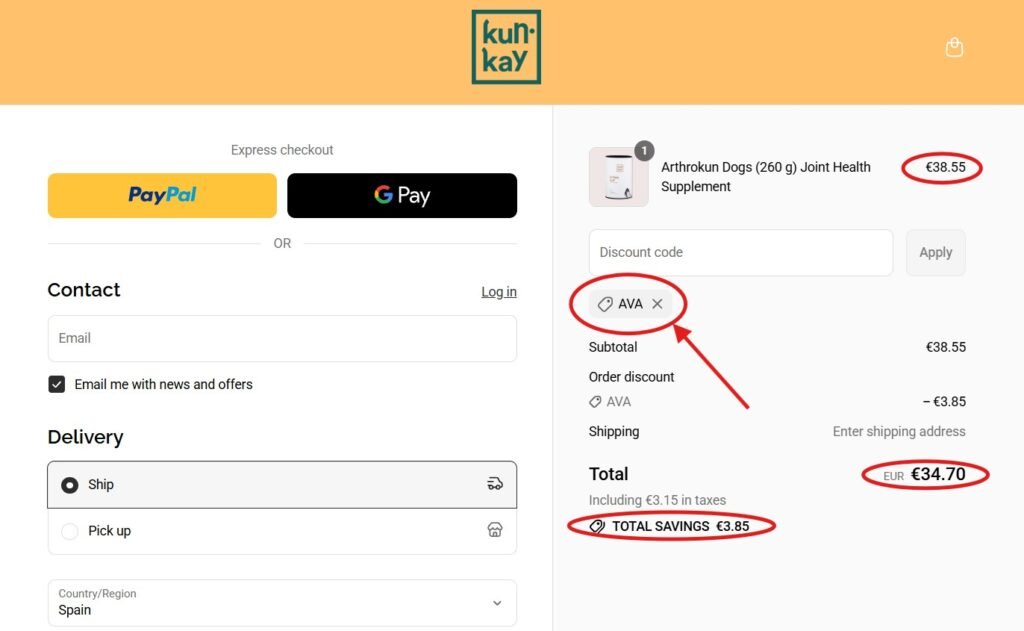Click the Contact section heading
This screenshot has height=631, width=1024.
[x=84, y=289]
